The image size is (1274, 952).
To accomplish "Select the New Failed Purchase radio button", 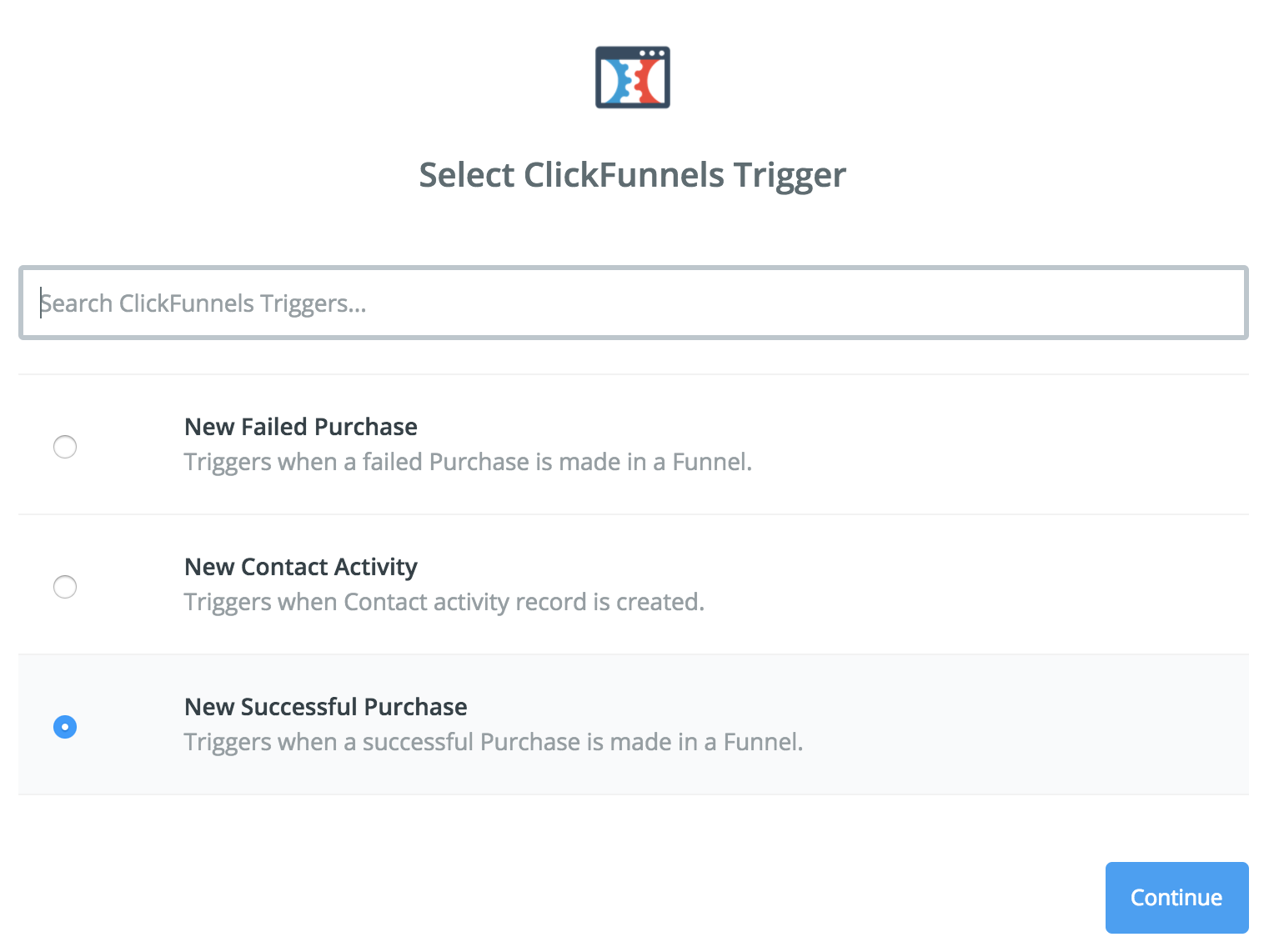I will (x=65, y=447).
